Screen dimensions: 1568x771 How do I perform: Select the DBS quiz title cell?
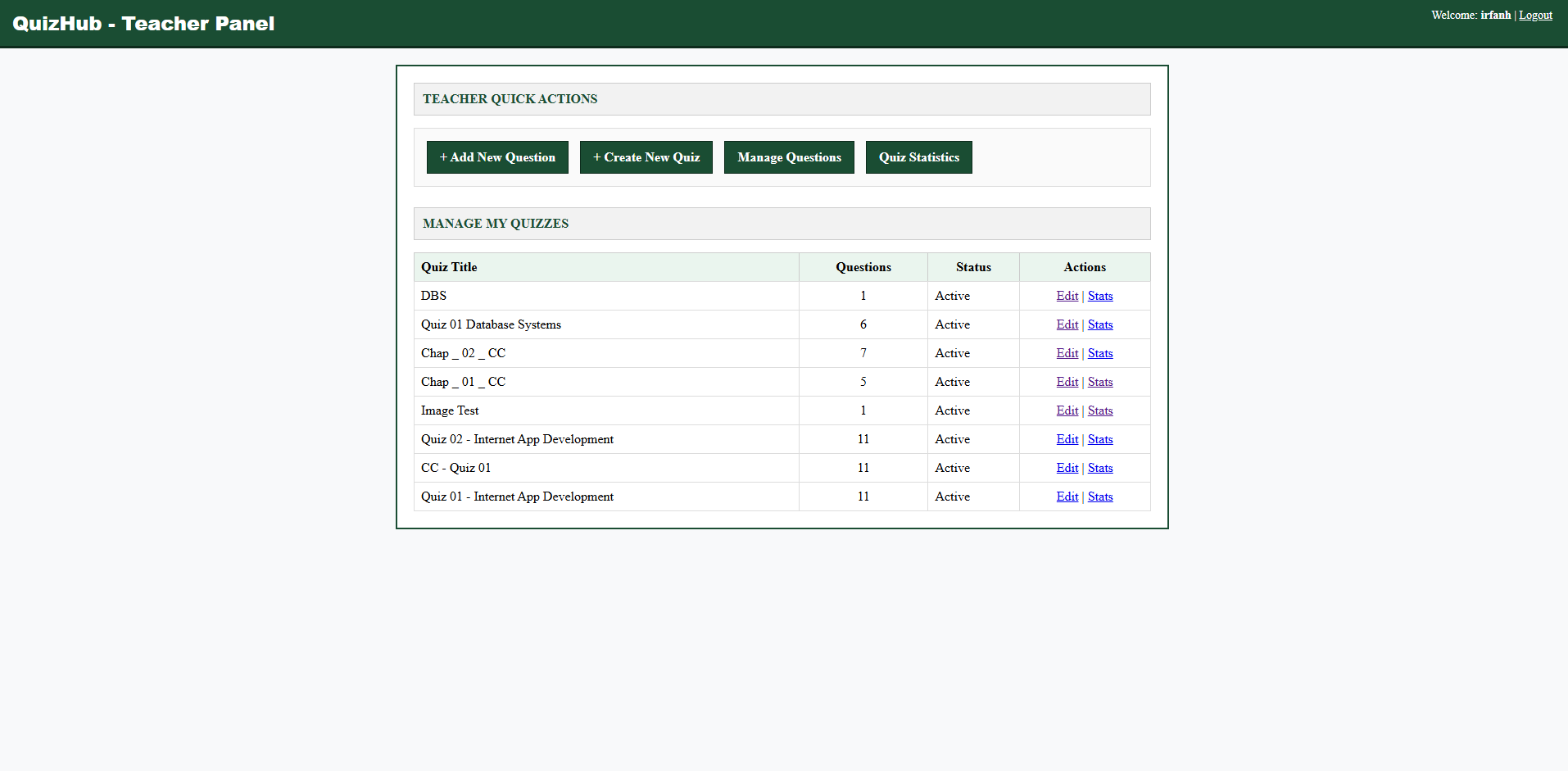tap(606, 296)
